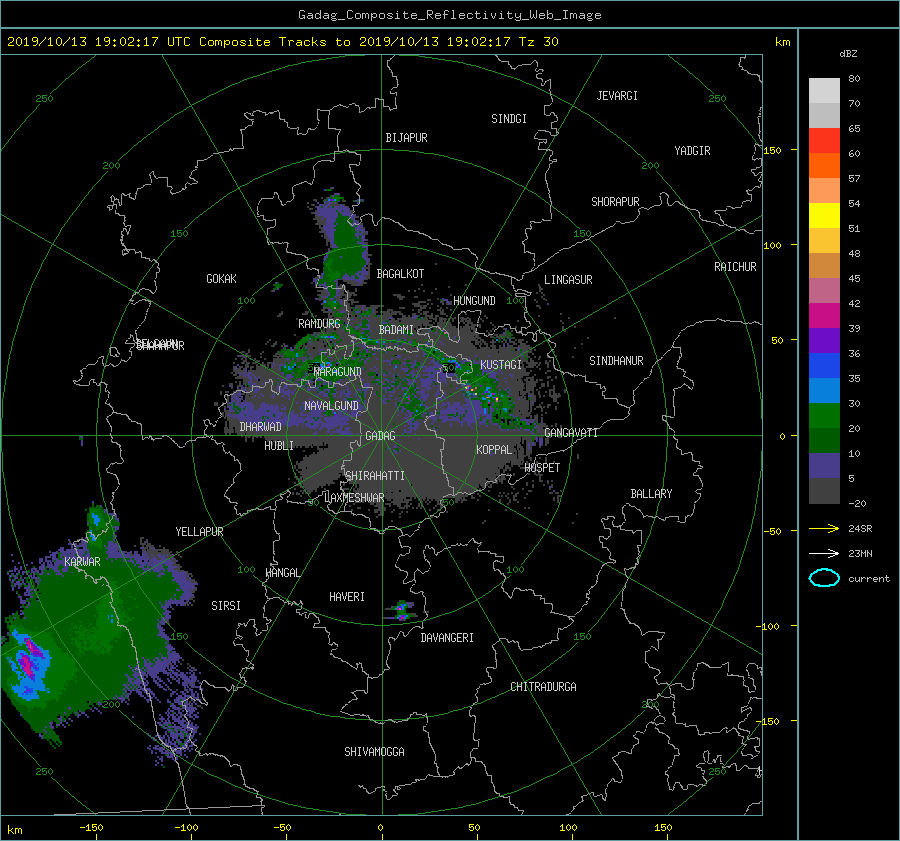Click the green 20 dBZ legend swatch
This screenshot has width=900, height=841.
click(824, 416)
